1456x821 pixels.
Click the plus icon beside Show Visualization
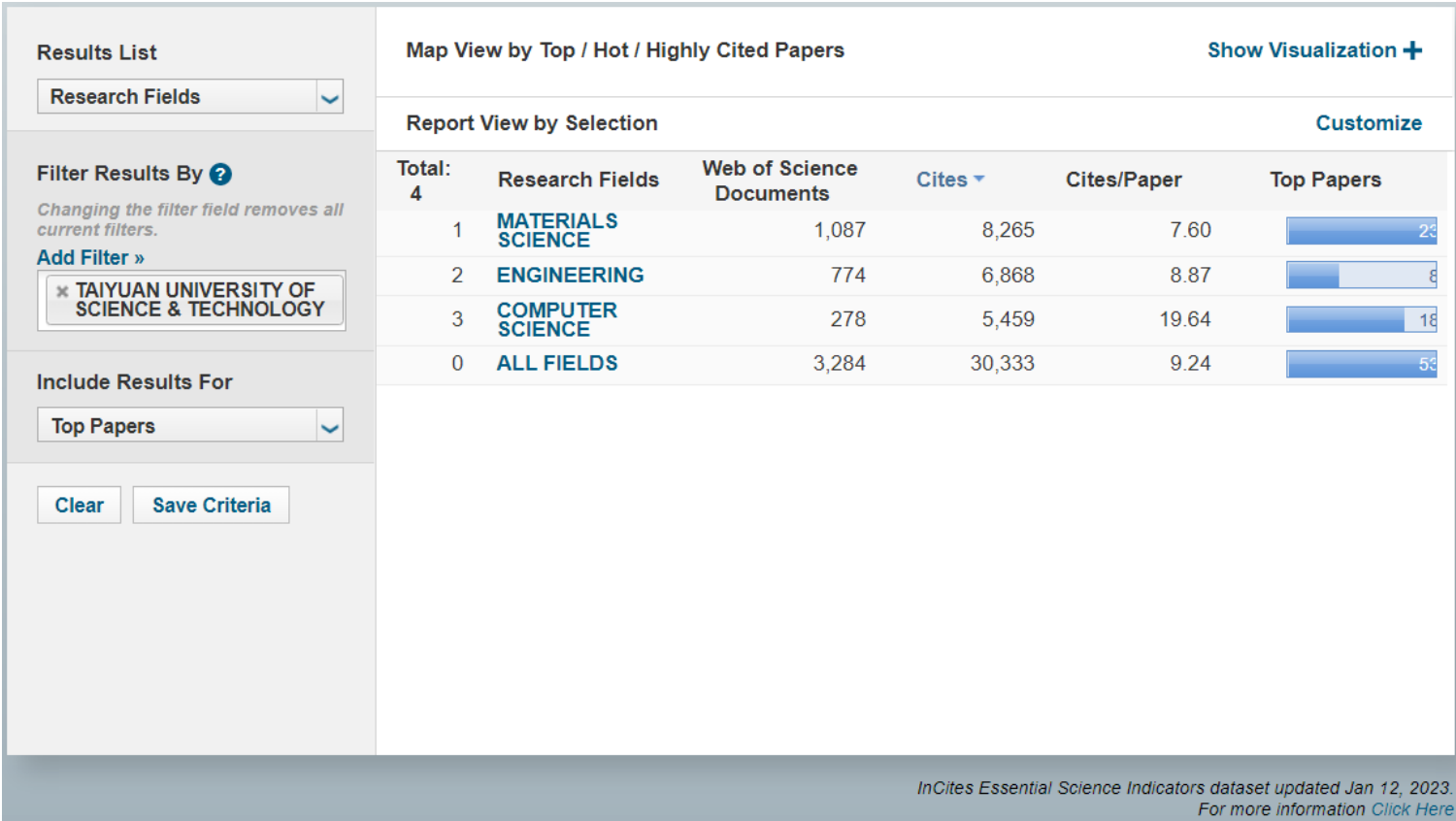point(1412,50)
